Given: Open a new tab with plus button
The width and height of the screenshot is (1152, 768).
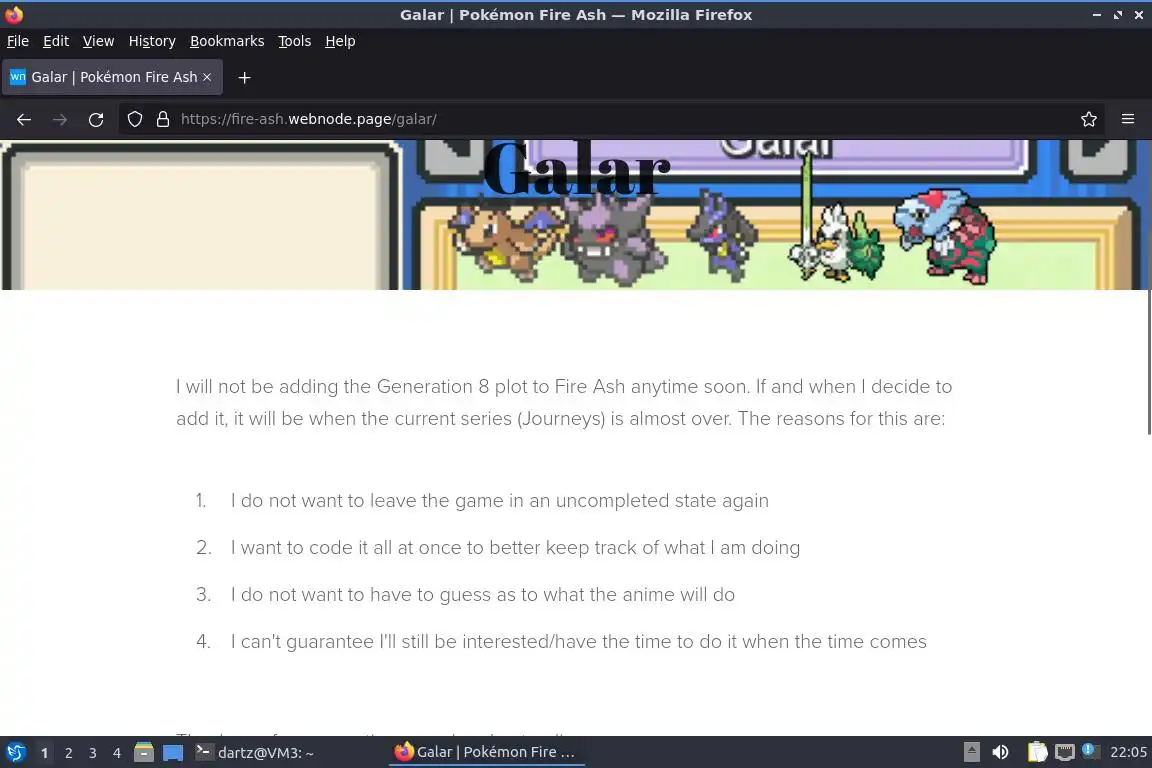Looking at the screenshot, I should (x=245, y=77).
